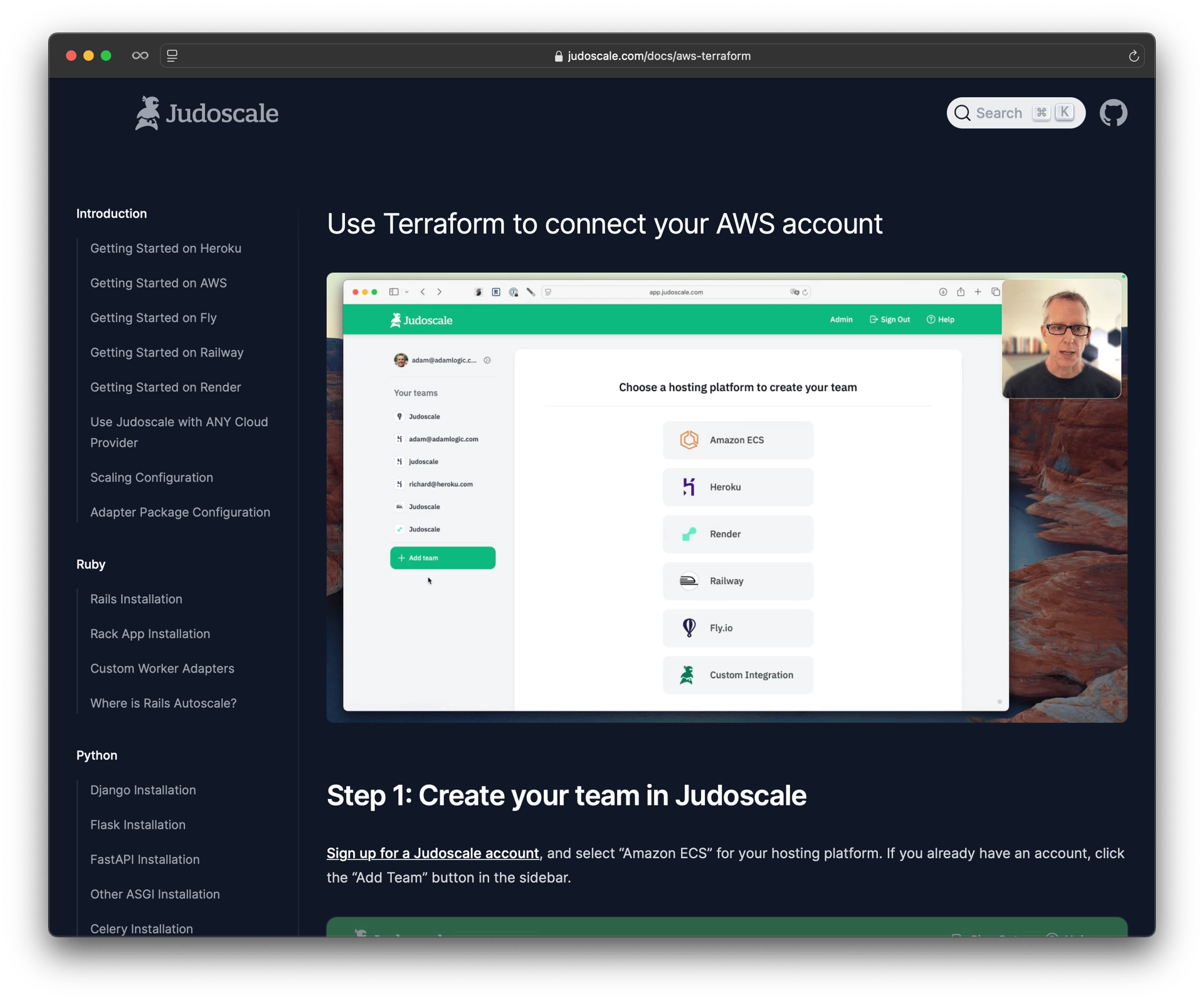Click the Amazon ECS icon in video
Viewport: 1204px width, 1001px height.
pyautogui.click(x=689, y=440)
